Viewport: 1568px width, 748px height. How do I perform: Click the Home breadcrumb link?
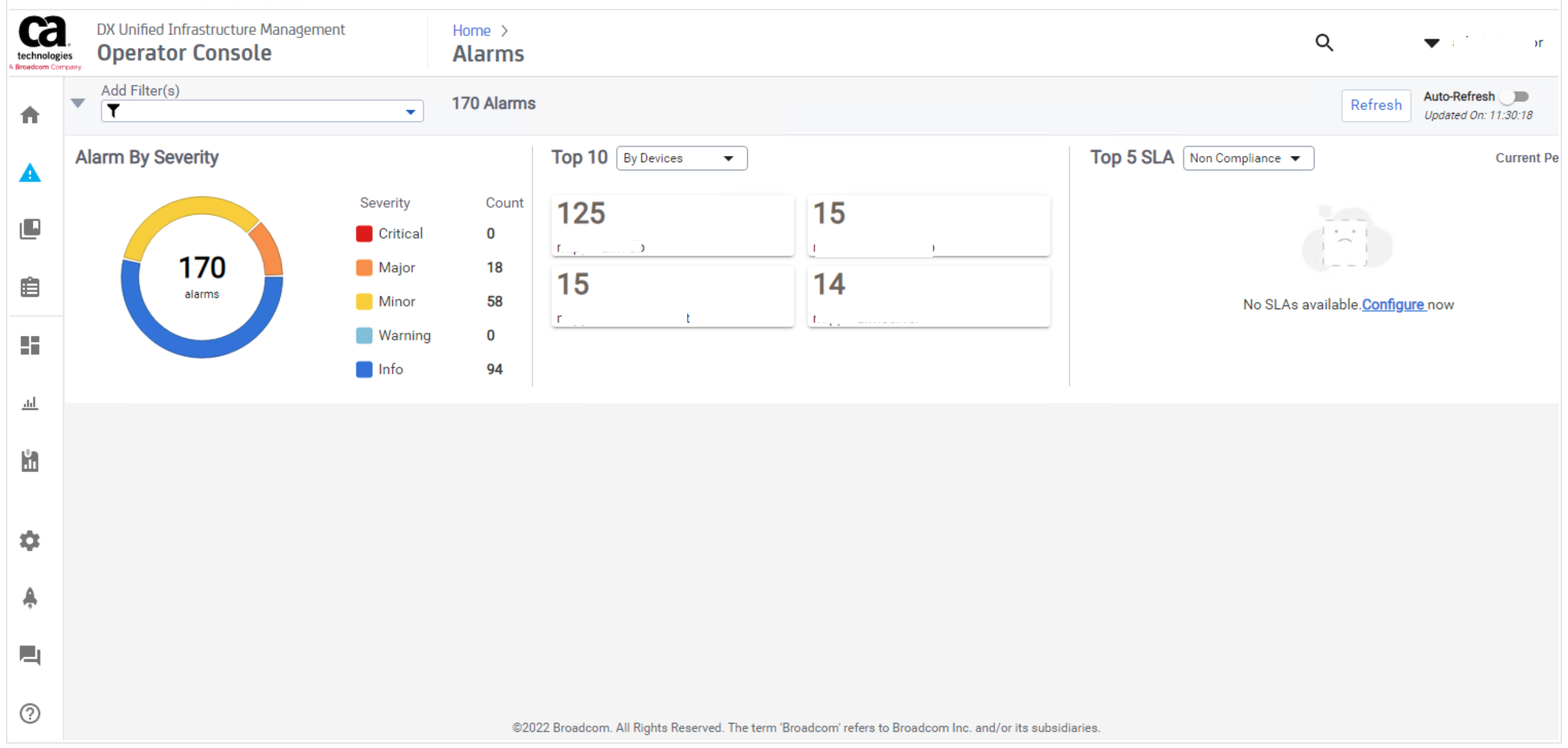(x=471, y=31)
